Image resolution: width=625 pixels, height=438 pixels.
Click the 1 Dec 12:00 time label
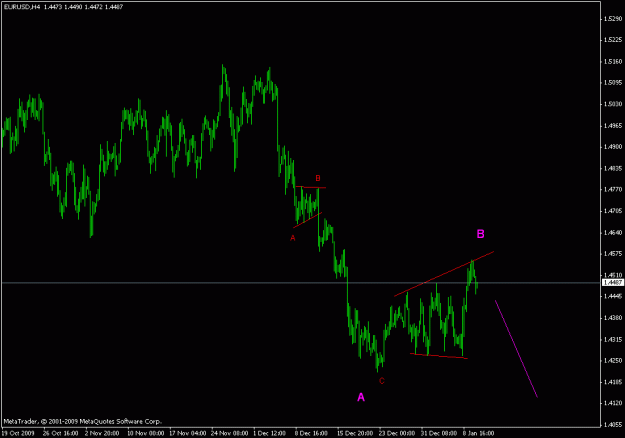coord(269,433)
